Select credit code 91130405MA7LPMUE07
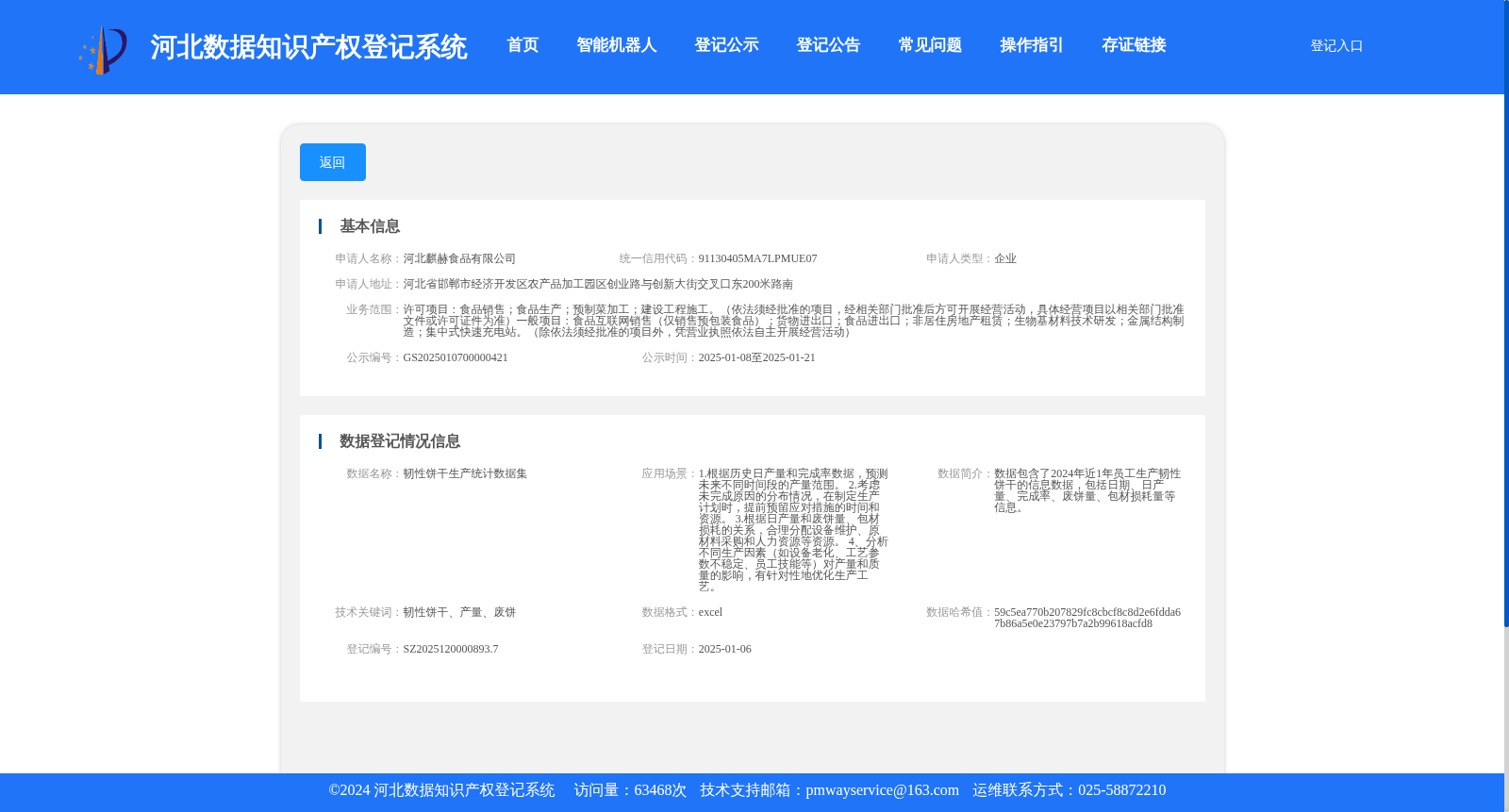Viewport: 1509px width, 812px height. tap(757, 258)
